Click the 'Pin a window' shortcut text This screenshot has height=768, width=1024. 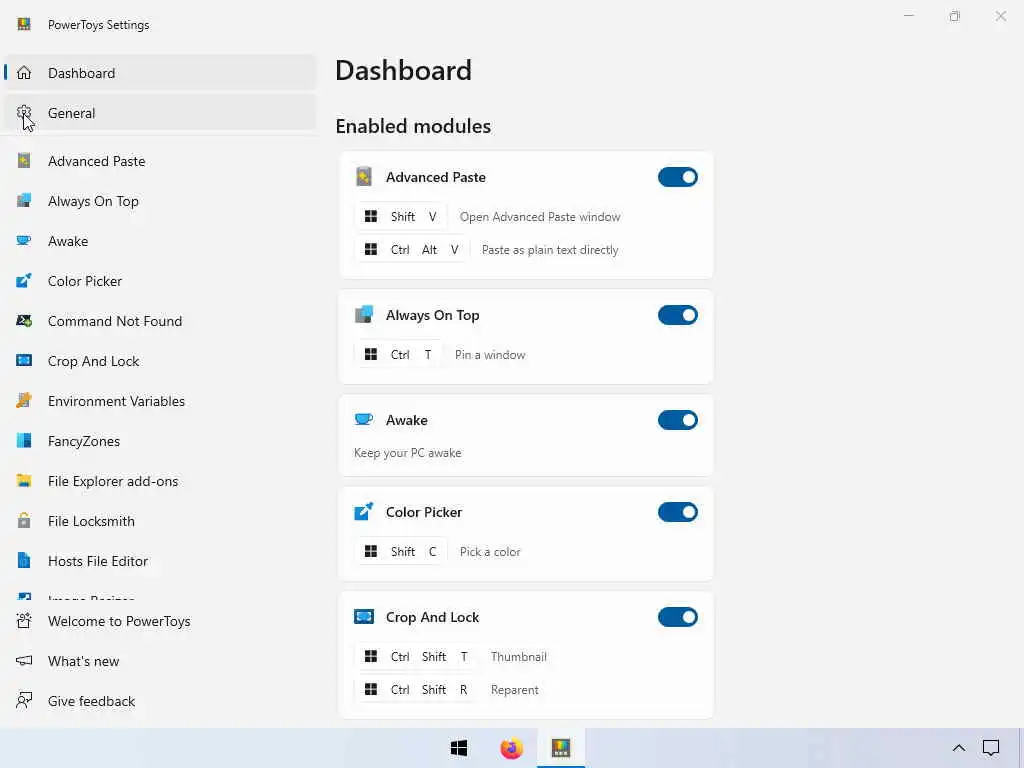pos(490,355)
